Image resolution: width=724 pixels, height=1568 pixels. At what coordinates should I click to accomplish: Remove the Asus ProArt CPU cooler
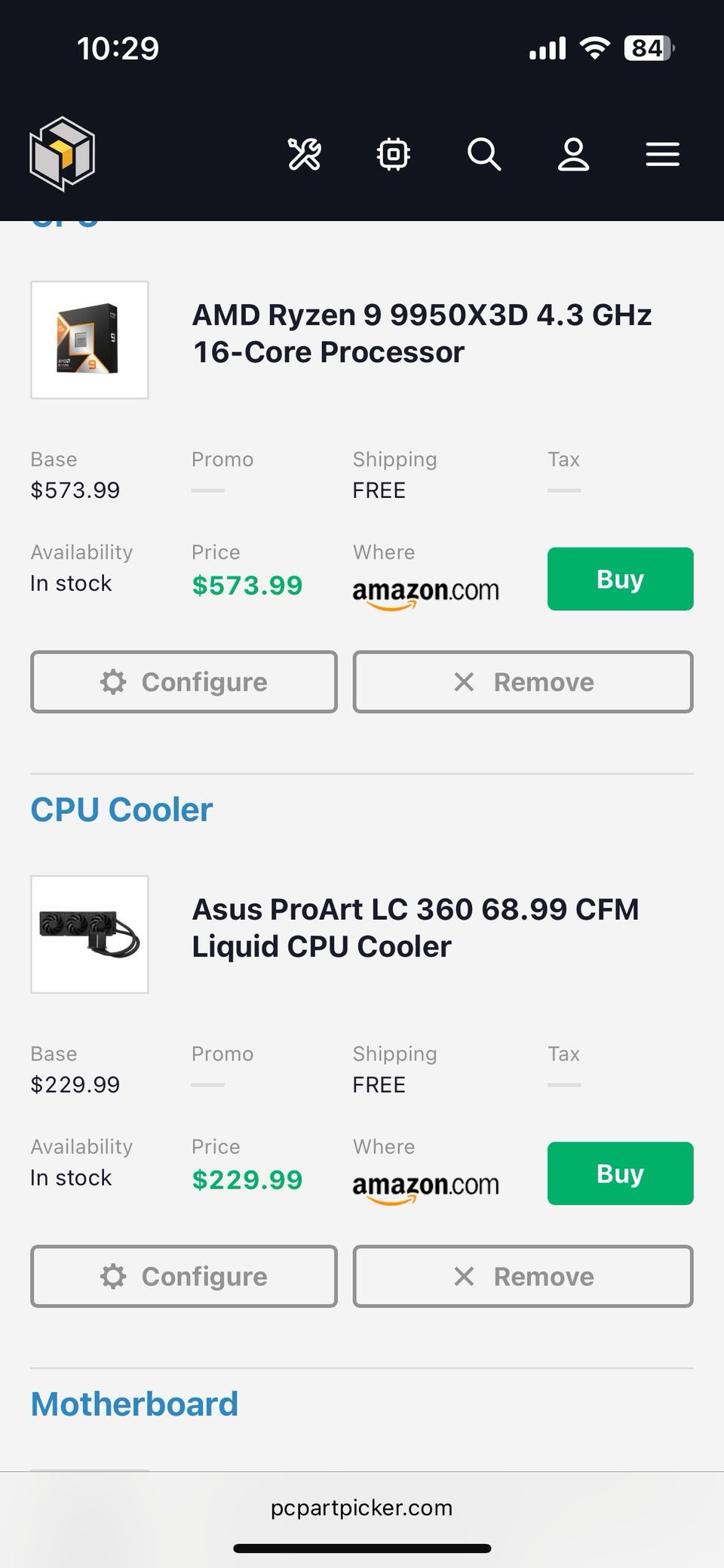click(x=523, y=1276)
